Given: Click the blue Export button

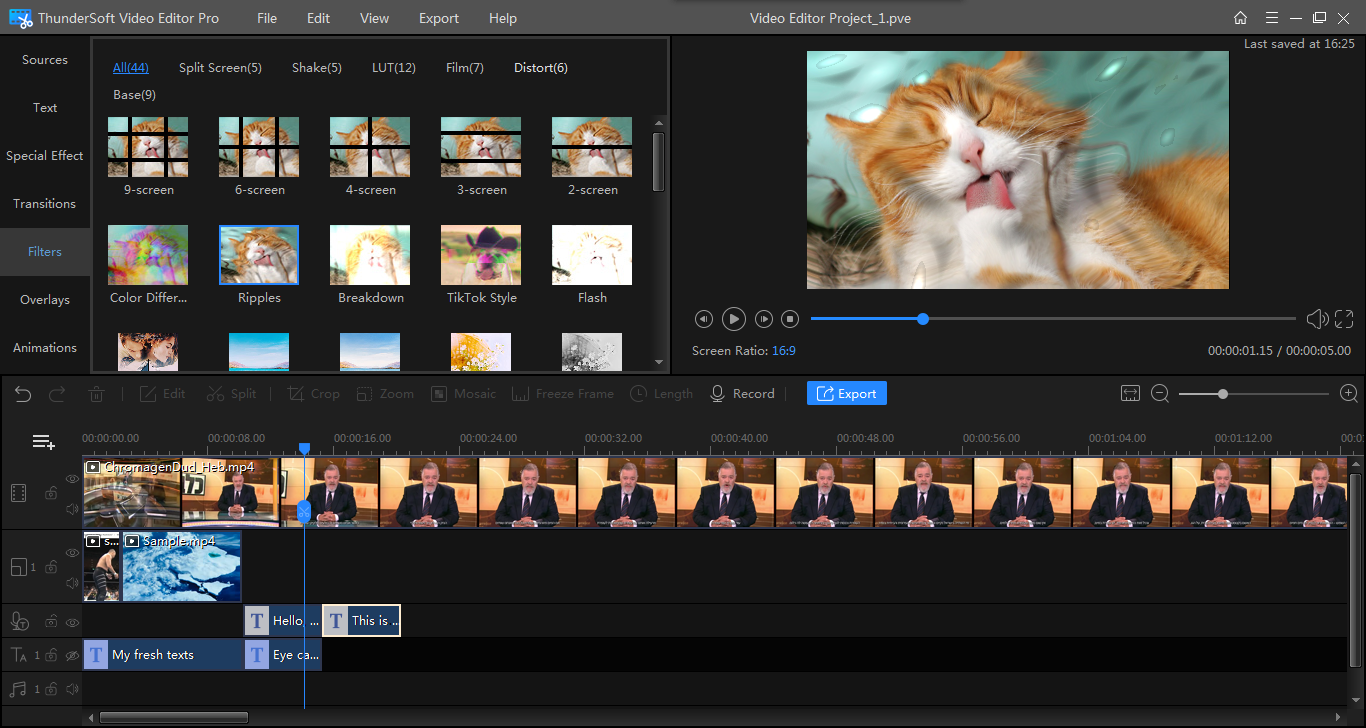Looking at the screenshot, I should pos(846,394).
